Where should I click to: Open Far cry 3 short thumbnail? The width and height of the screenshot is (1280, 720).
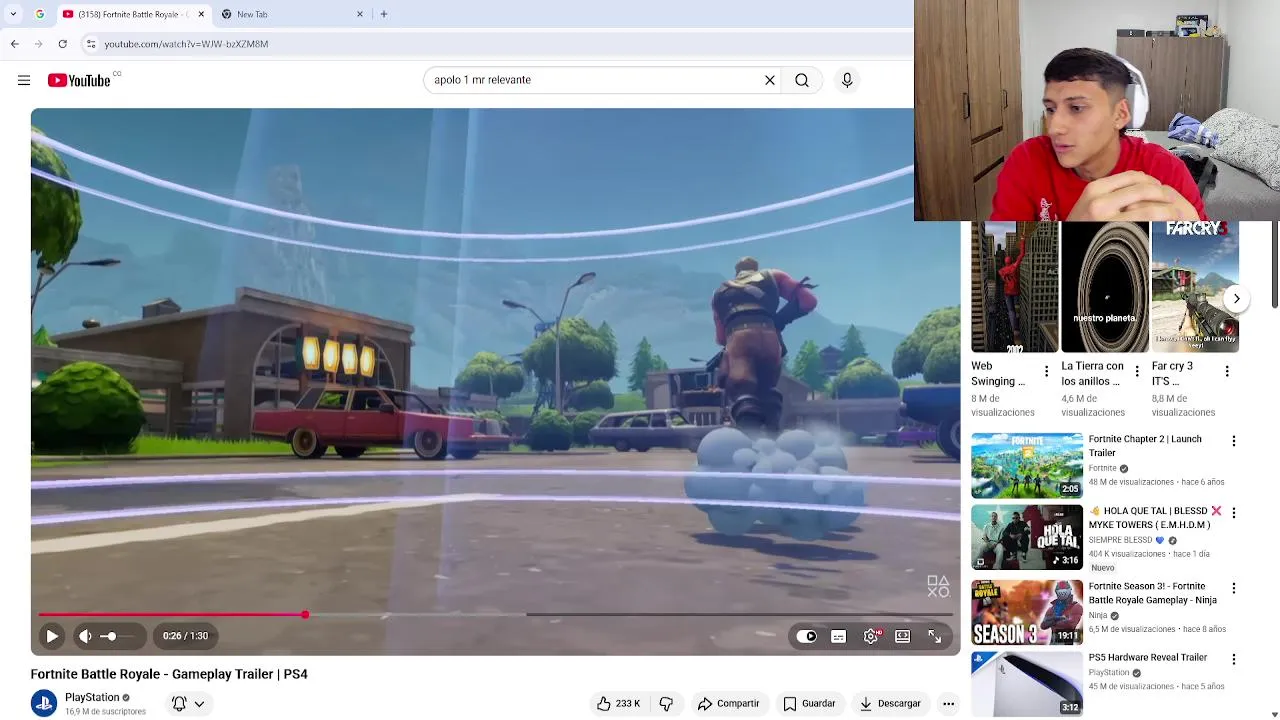1195,287
